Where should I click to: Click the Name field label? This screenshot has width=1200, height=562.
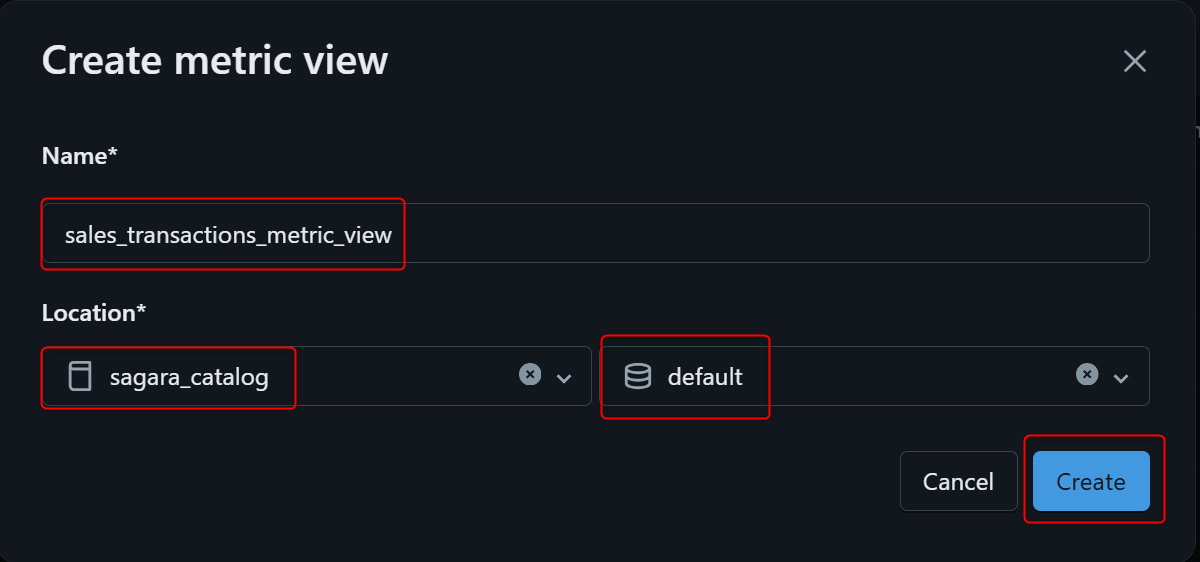80,156
